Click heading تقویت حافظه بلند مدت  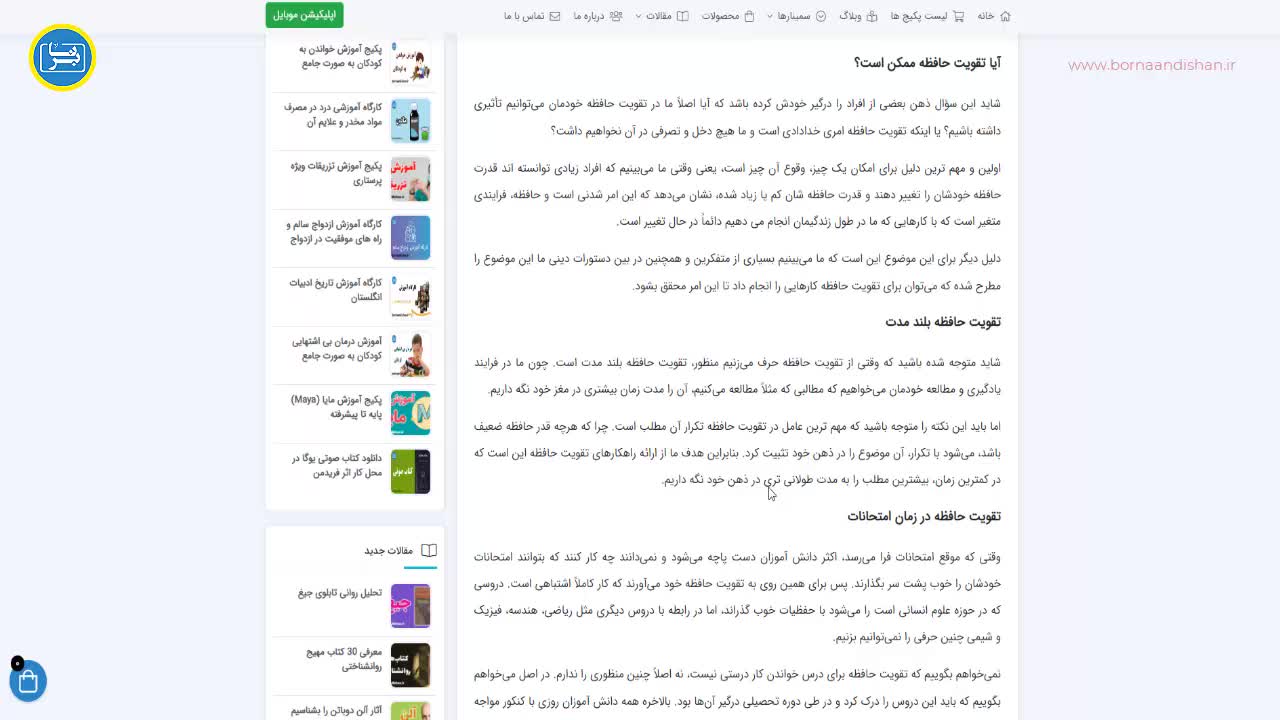coord(943,322)
